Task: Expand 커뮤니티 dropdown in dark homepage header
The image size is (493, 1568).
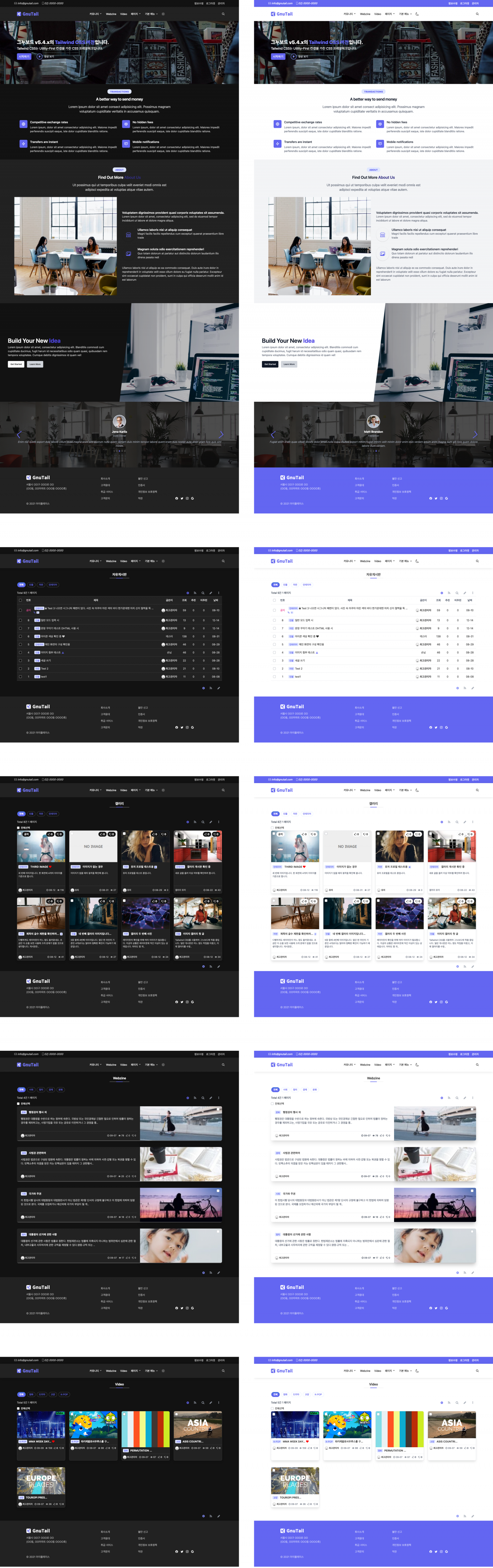Action: coord(95,13)
